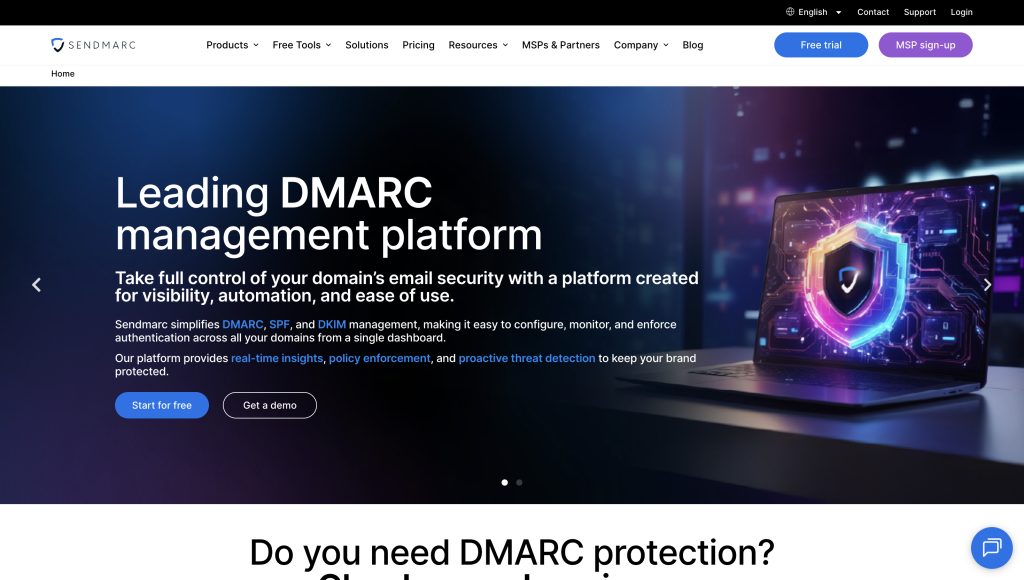Navigate to MSPs & Partners
The image size is (1024, 580).
point(560,45)
